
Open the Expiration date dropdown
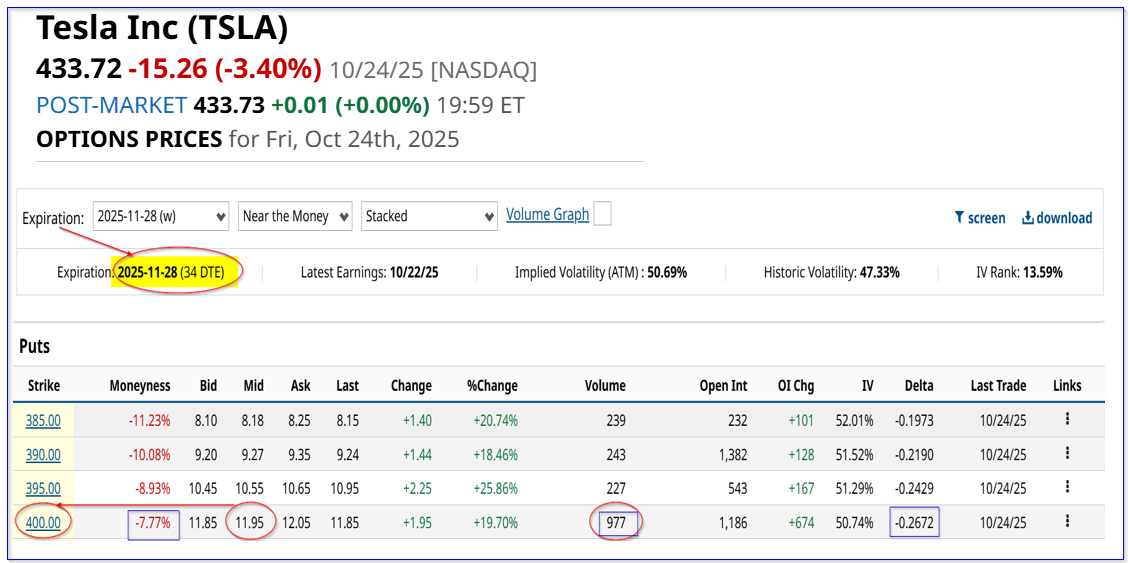(162, 216)
